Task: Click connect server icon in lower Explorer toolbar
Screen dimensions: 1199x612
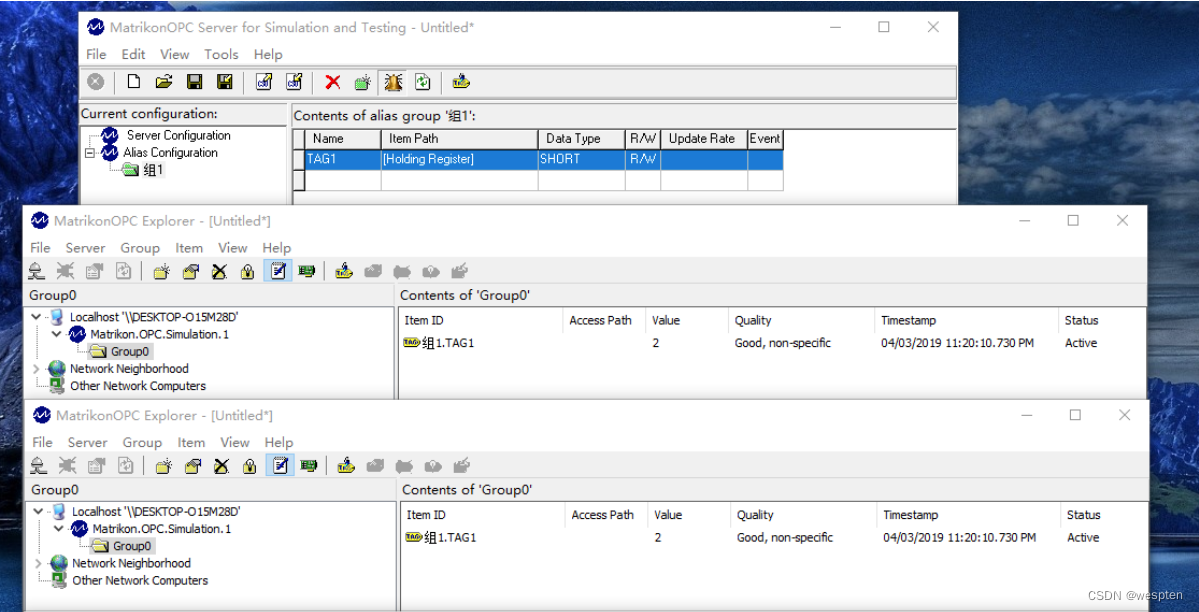Action: [38, 465]
